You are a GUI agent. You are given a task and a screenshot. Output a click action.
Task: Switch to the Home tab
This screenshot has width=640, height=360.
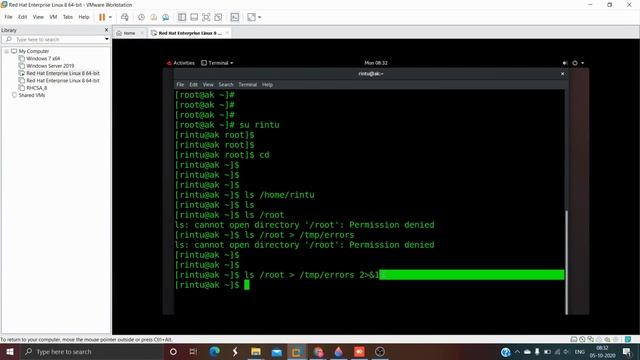pyautogui.click(x=129, y=33)
